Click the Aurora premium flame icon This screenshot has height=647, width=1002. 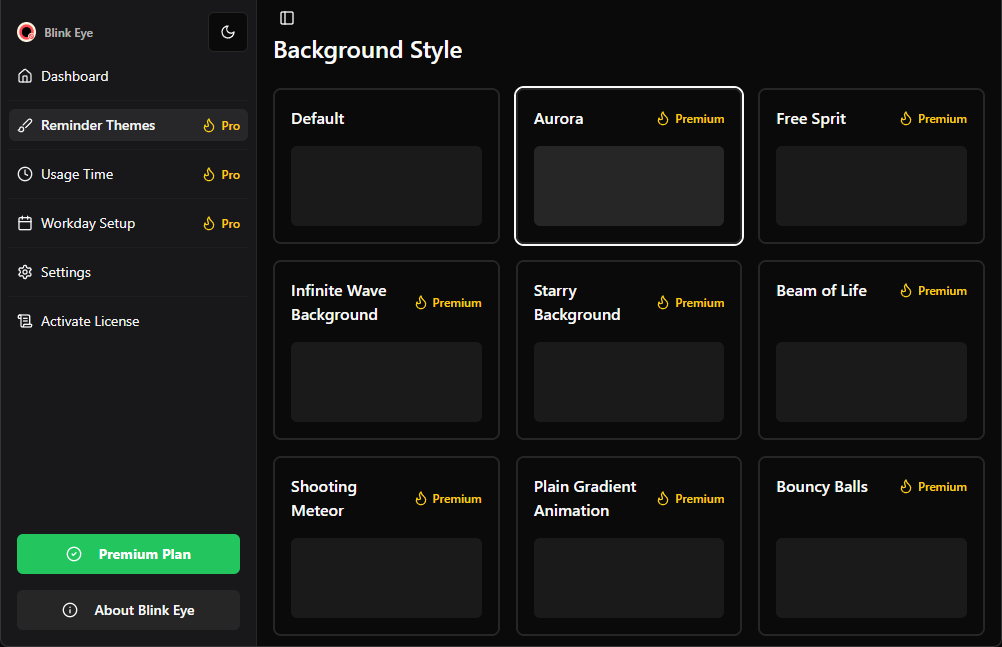pyautogui.click(x=662, y=119)
